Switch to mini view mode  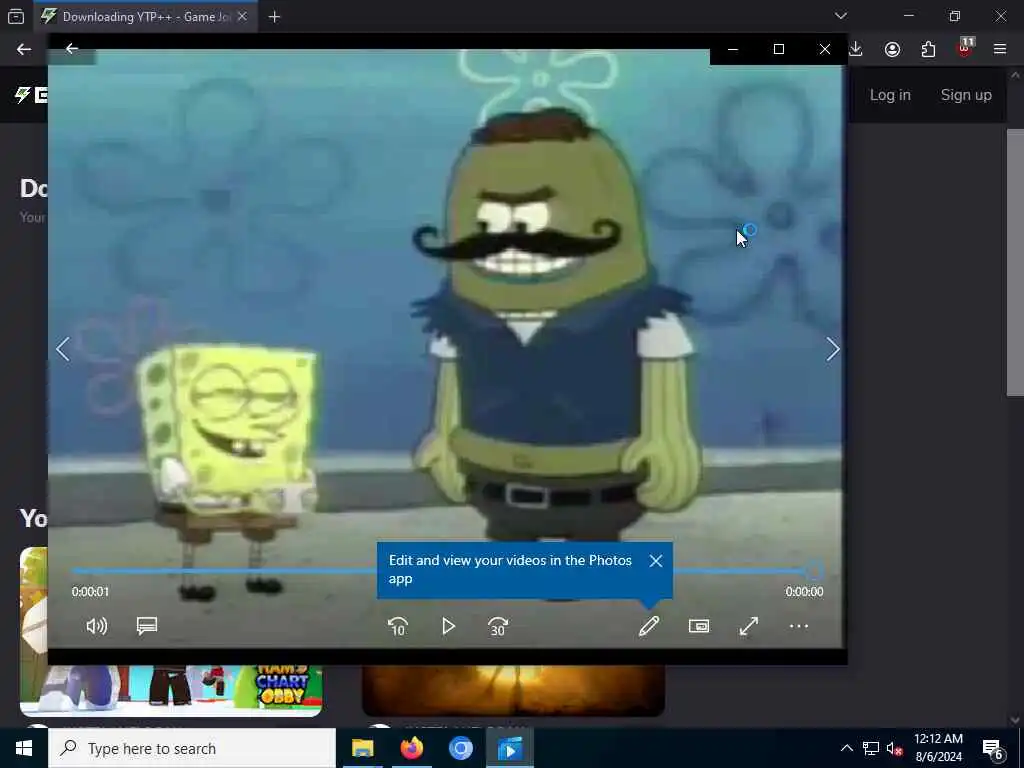click(x=699, y=626)
